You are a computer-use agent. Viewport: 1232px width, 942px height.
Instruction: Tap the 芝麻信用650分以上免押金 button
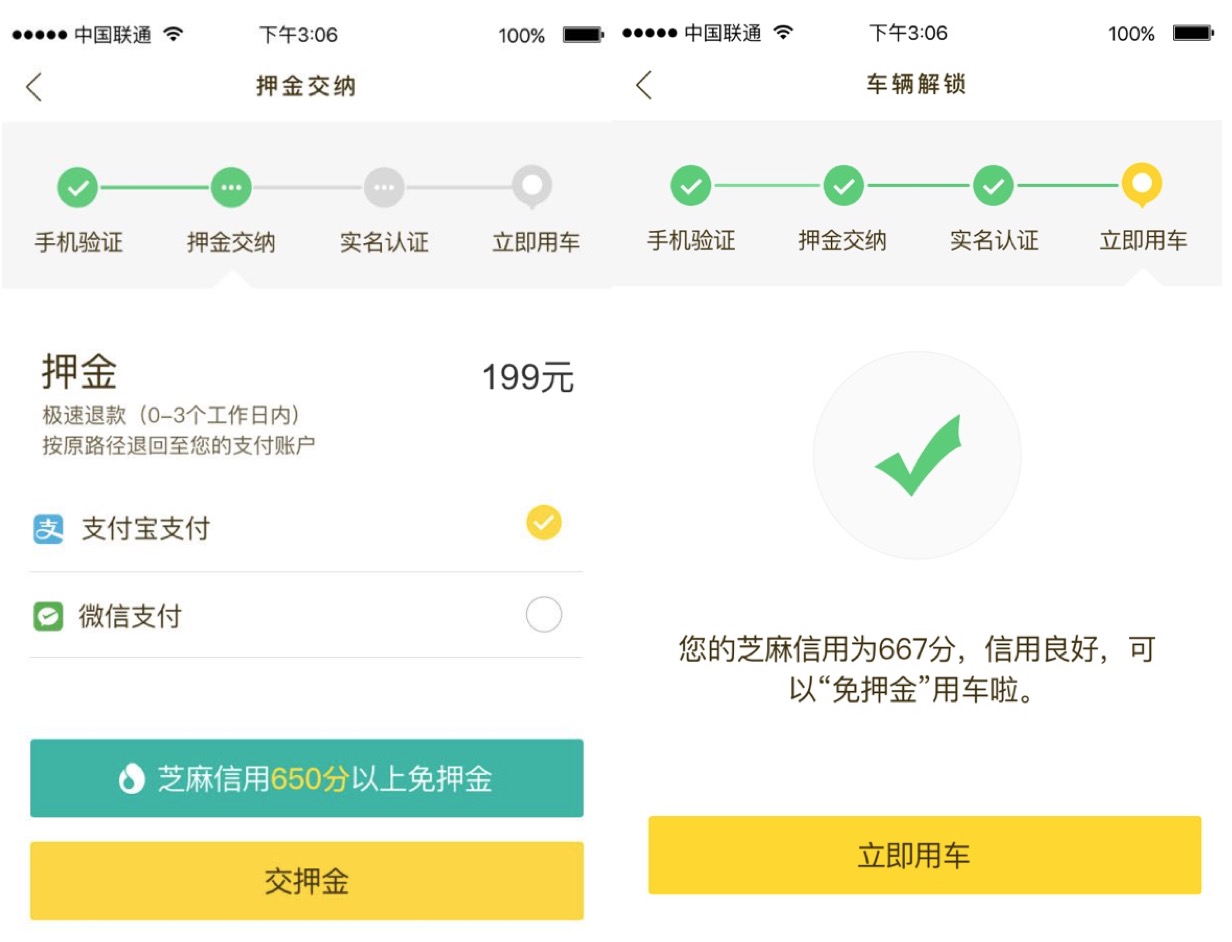[307, 778]
